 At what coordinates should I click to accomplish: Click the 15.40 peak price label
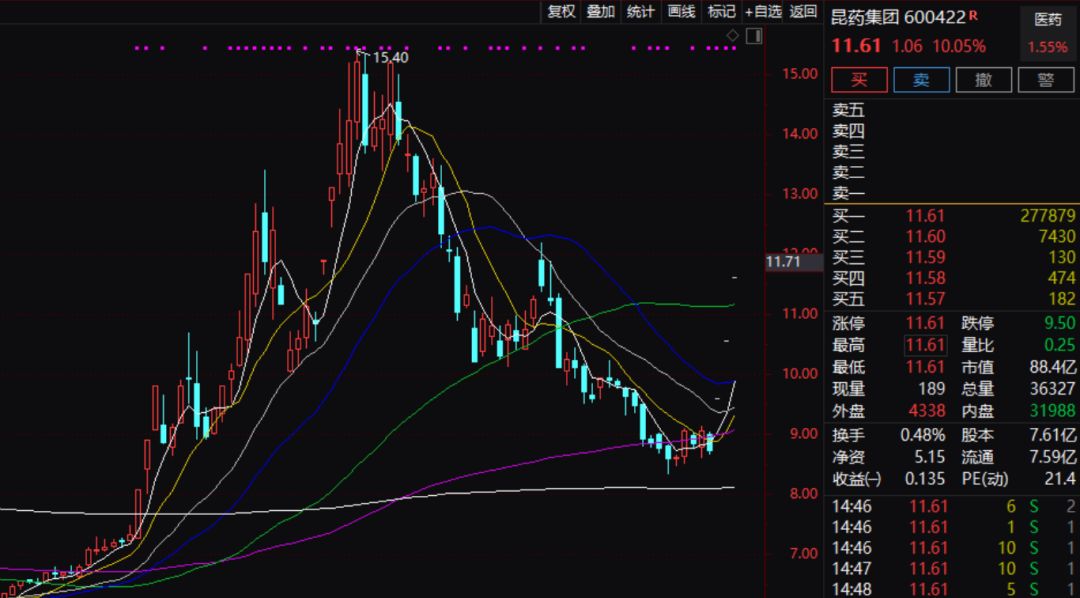pyautogui.click(x=390, y=58)
